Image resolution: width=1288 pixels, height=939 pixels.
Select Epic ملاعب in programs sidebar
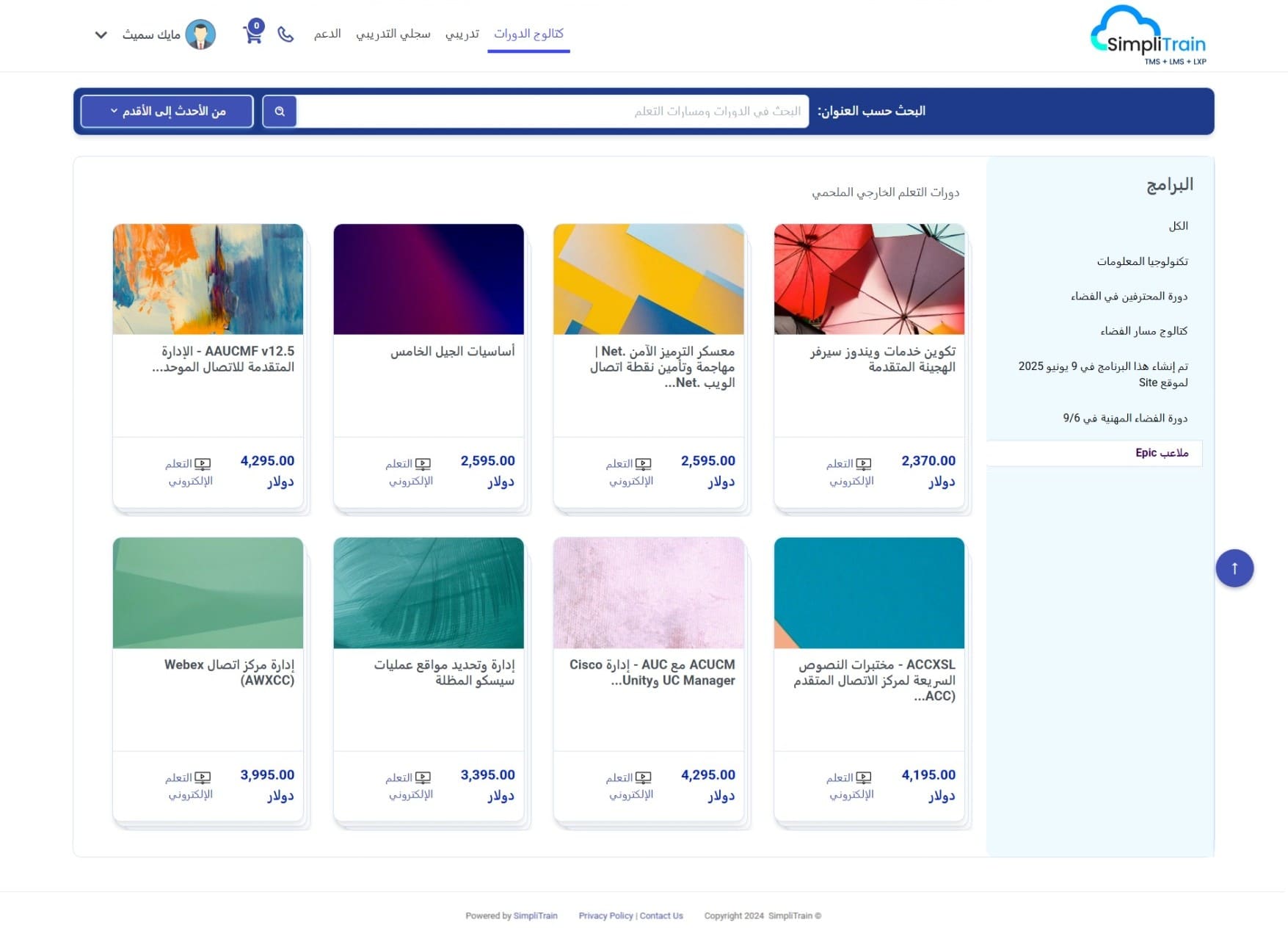(1161, 453)
